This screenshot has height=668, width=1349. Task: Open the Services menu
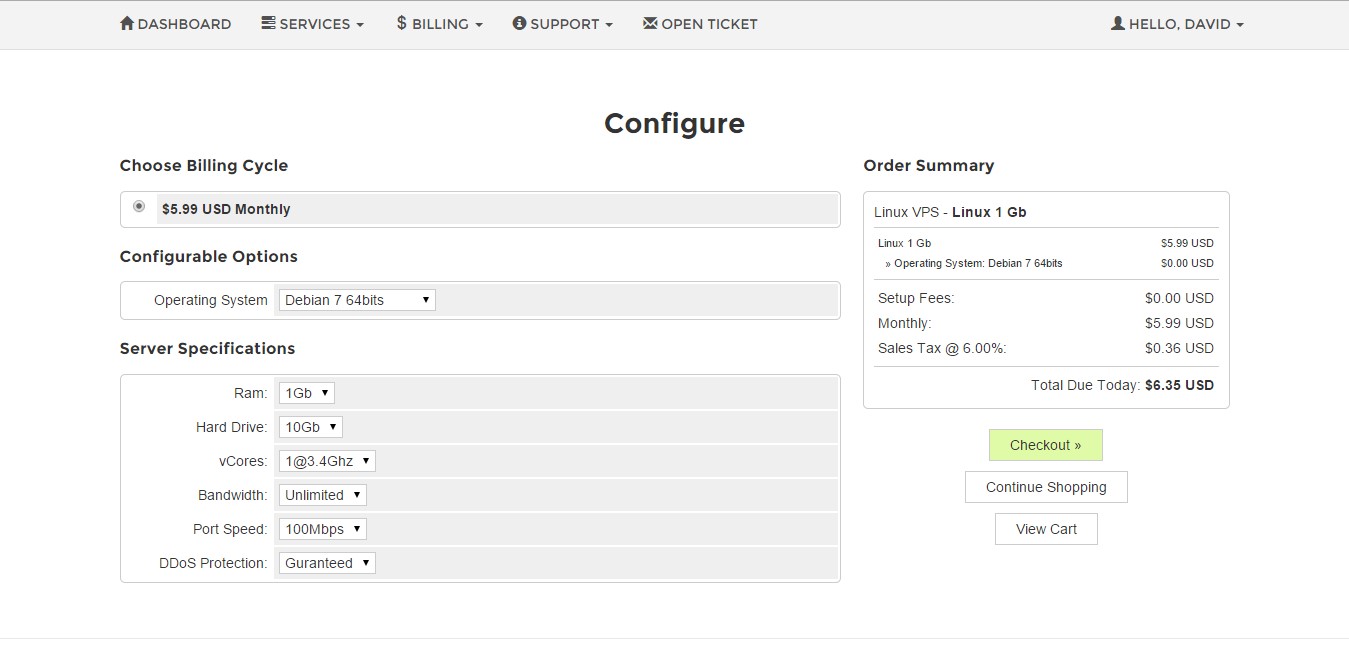click(313, 24)
